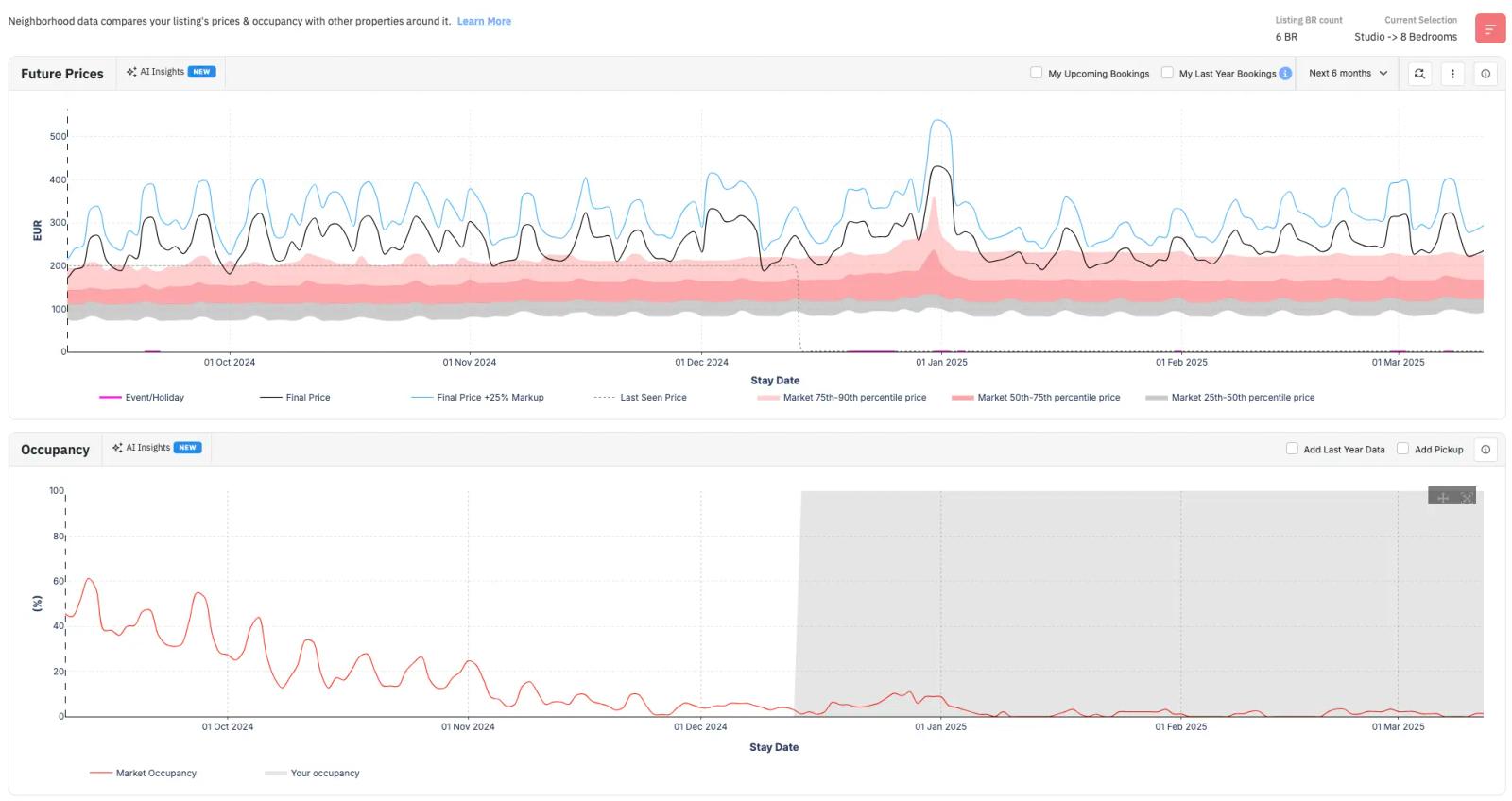Open the Next 6 months dropdown

1348,74
